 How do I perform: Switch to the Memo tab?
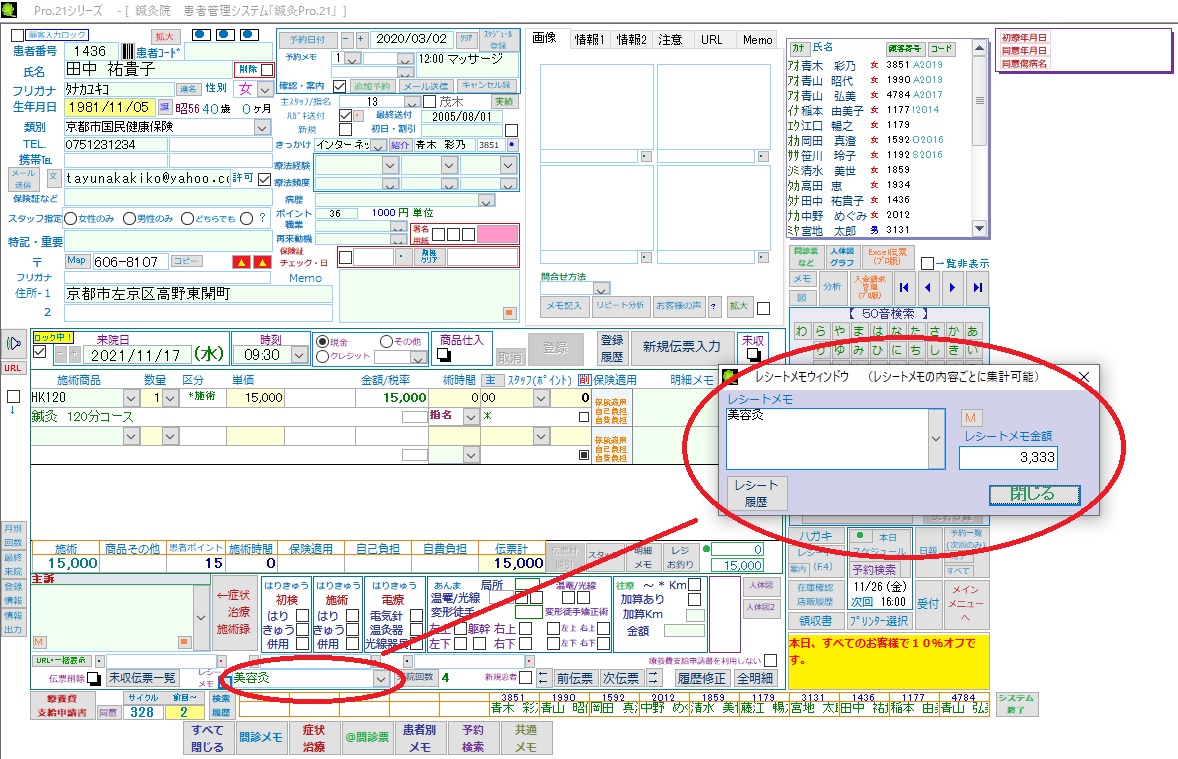pyautogui.click(x=757, y=39)
